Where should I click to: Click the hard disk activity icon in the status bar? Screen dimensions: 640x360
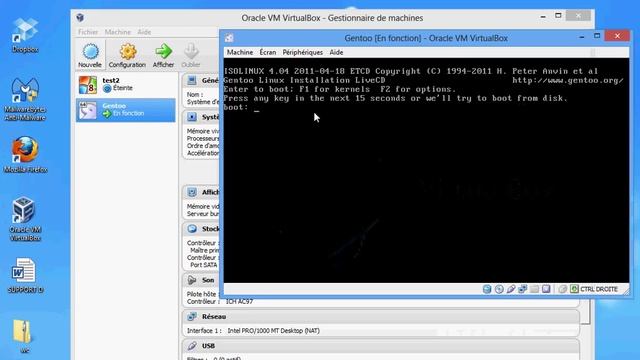(x=487, y=289)
